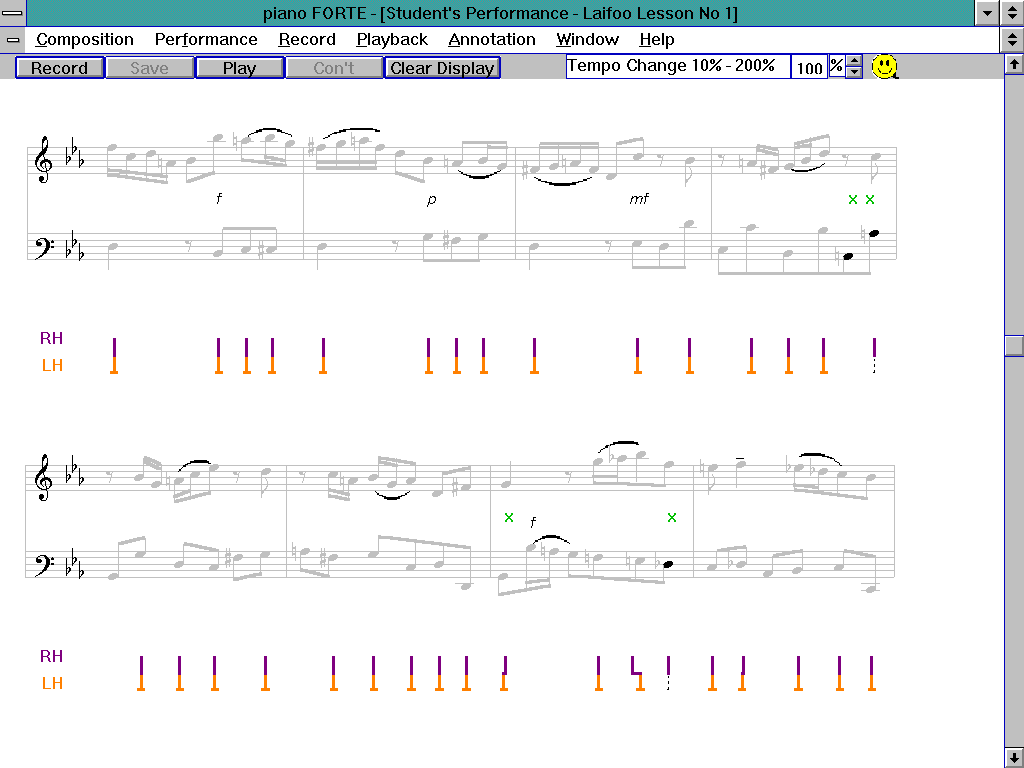The height and width of the screenshot is (768, 1024).
Task: Click the yellow smiley face icon
Action: coord(885,67)
